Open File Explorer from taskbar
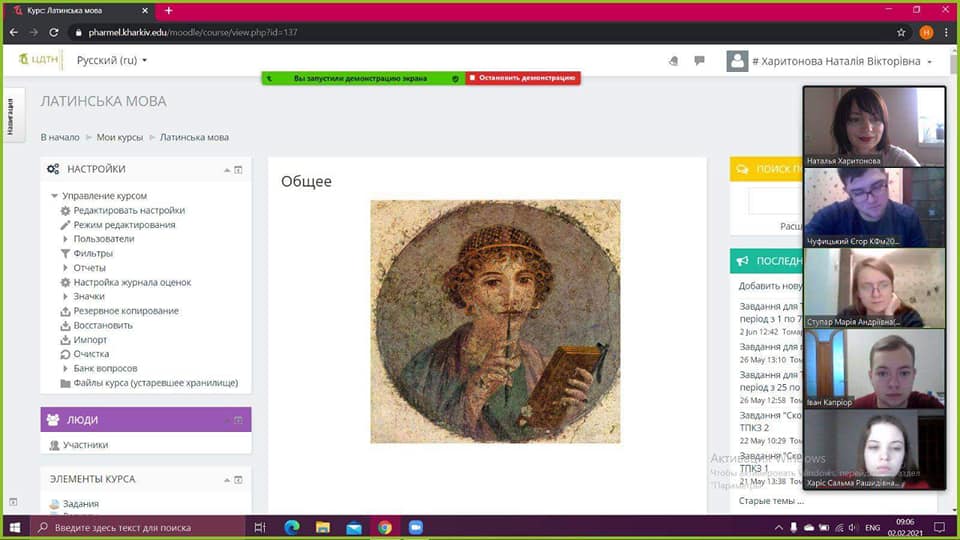This screenshot has width=960, height=540. pos(323,527)
